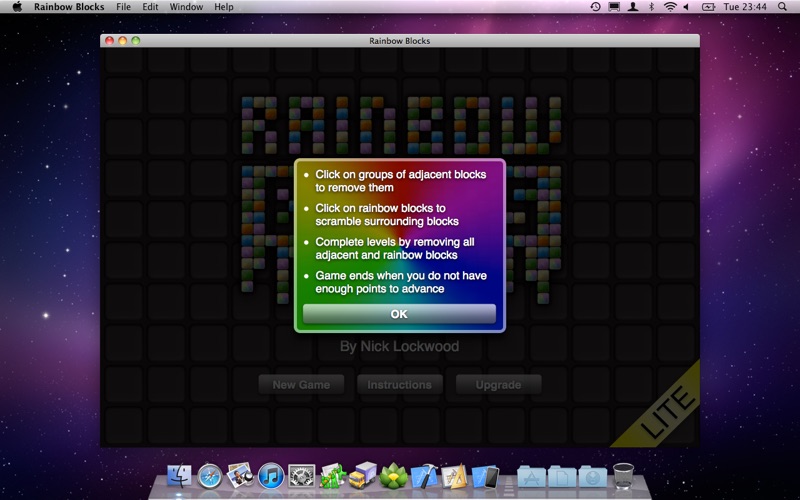Image resolution: width=800 pixels, height=500 pixels.
Task: Open Spotlight search magnifier
Action: (782, 7)
